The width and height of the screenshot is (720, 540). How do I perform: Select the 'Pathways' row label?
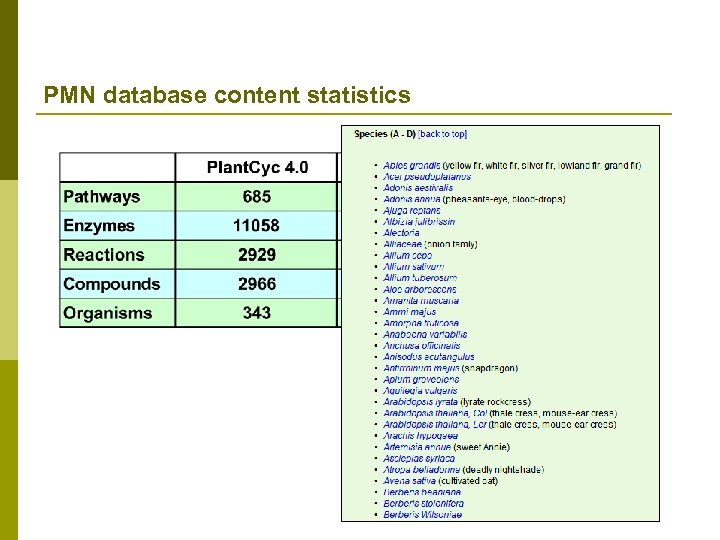(x=101, y=197)
